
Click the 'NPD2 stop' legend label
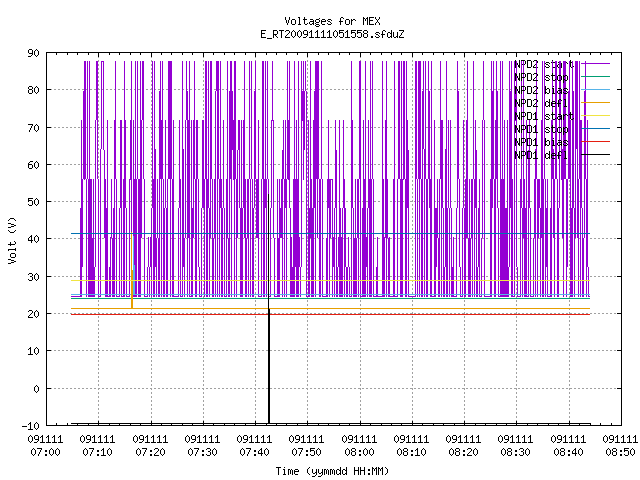[541, 77]
